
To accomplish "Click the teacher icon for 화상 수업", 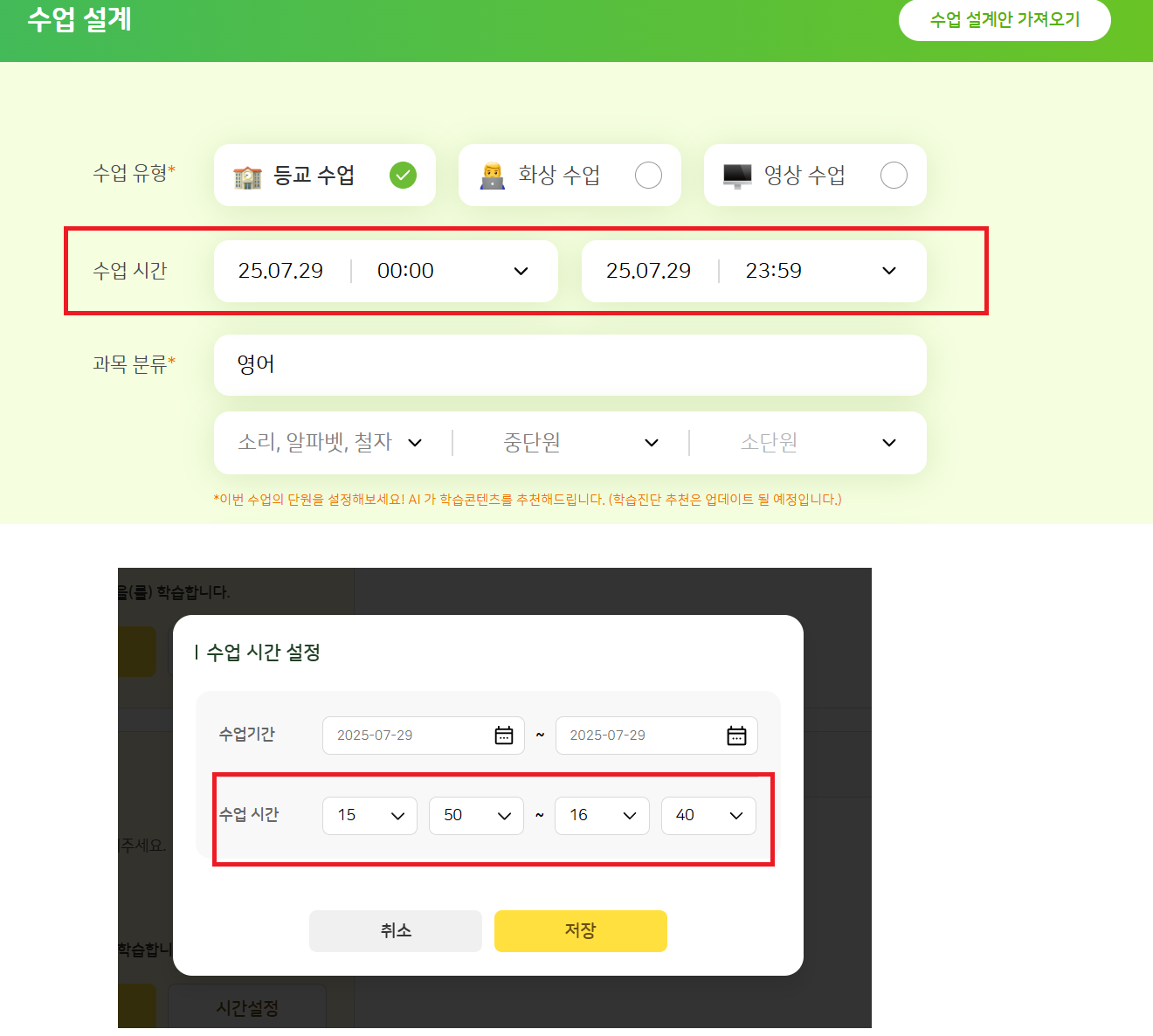I will pyautogui.click(x=493, y=176).
